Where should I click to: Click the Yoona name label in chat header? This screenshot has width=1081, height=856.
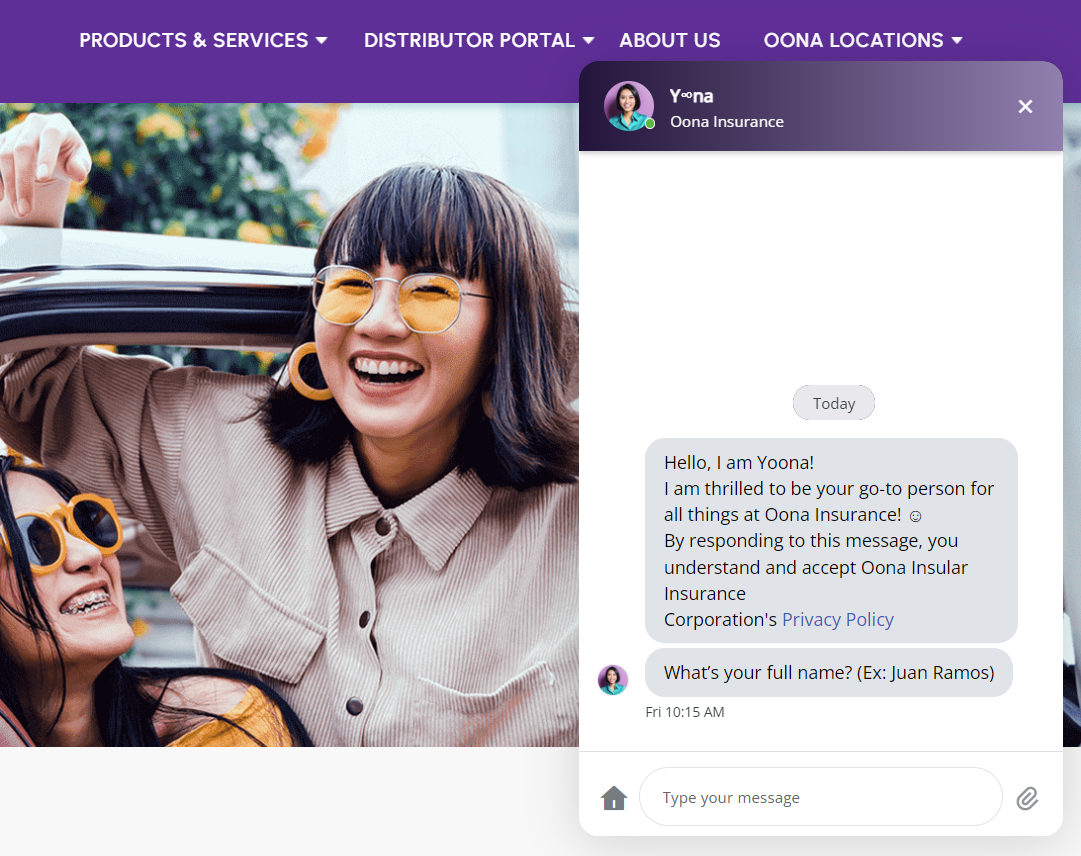point(690,96)
